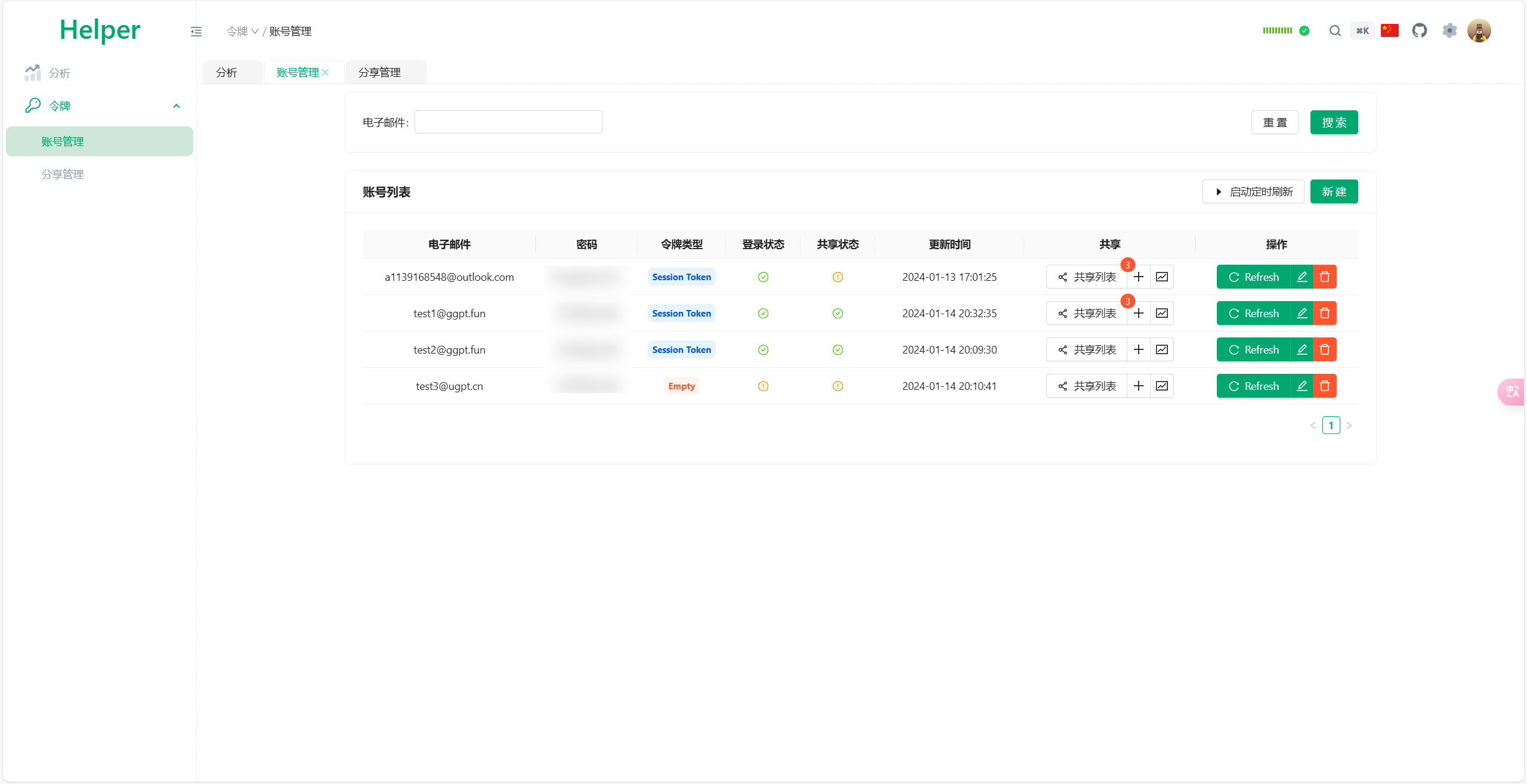Click floating translate widget icon
This screenshot has width=1527, height=784.
point(1512,392)
